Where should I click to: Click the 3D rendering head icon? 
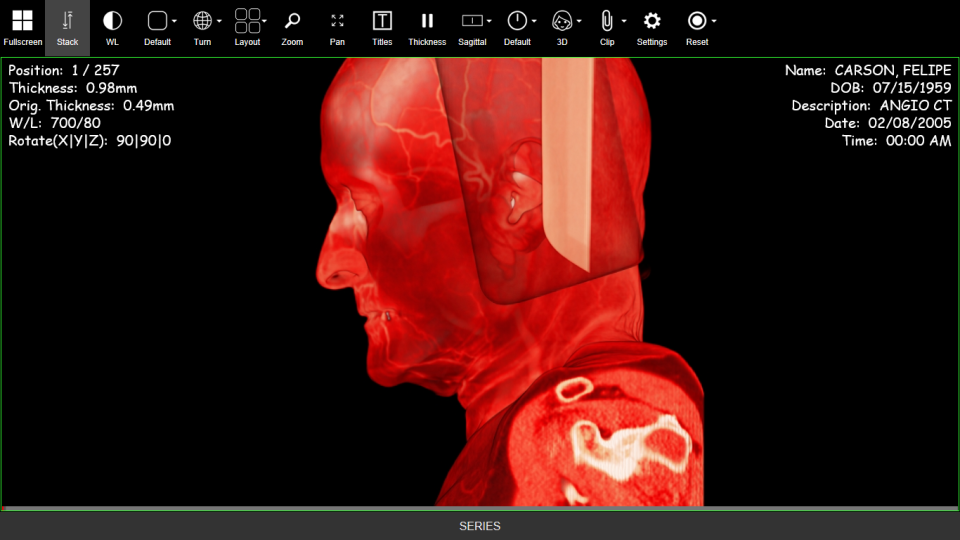(x=561, y=21)
